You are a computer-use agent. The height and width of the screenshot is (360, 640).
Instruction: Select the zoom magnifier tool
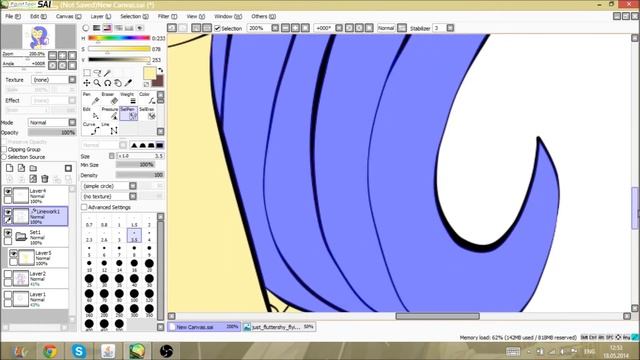97,83
